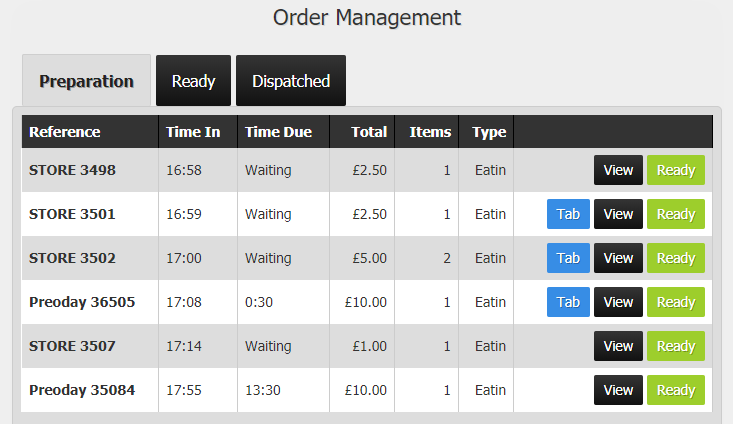Set STORE 3502 to Ready

point(676,258)
